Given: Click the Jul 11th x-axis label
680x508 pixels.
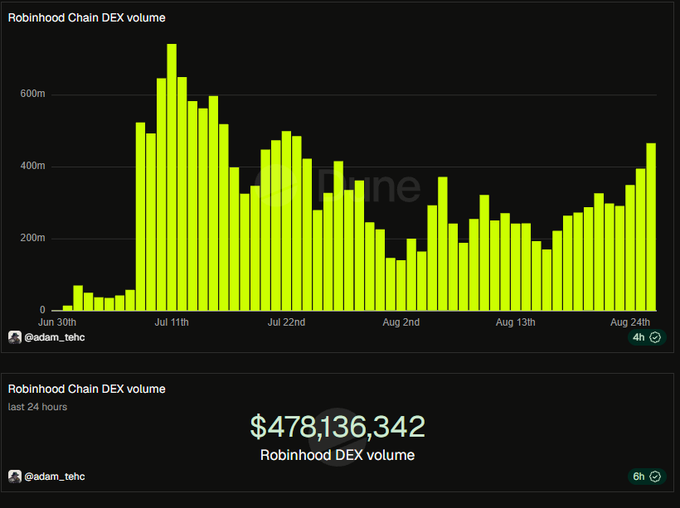Looking at the screenshot, I should 172,322.
